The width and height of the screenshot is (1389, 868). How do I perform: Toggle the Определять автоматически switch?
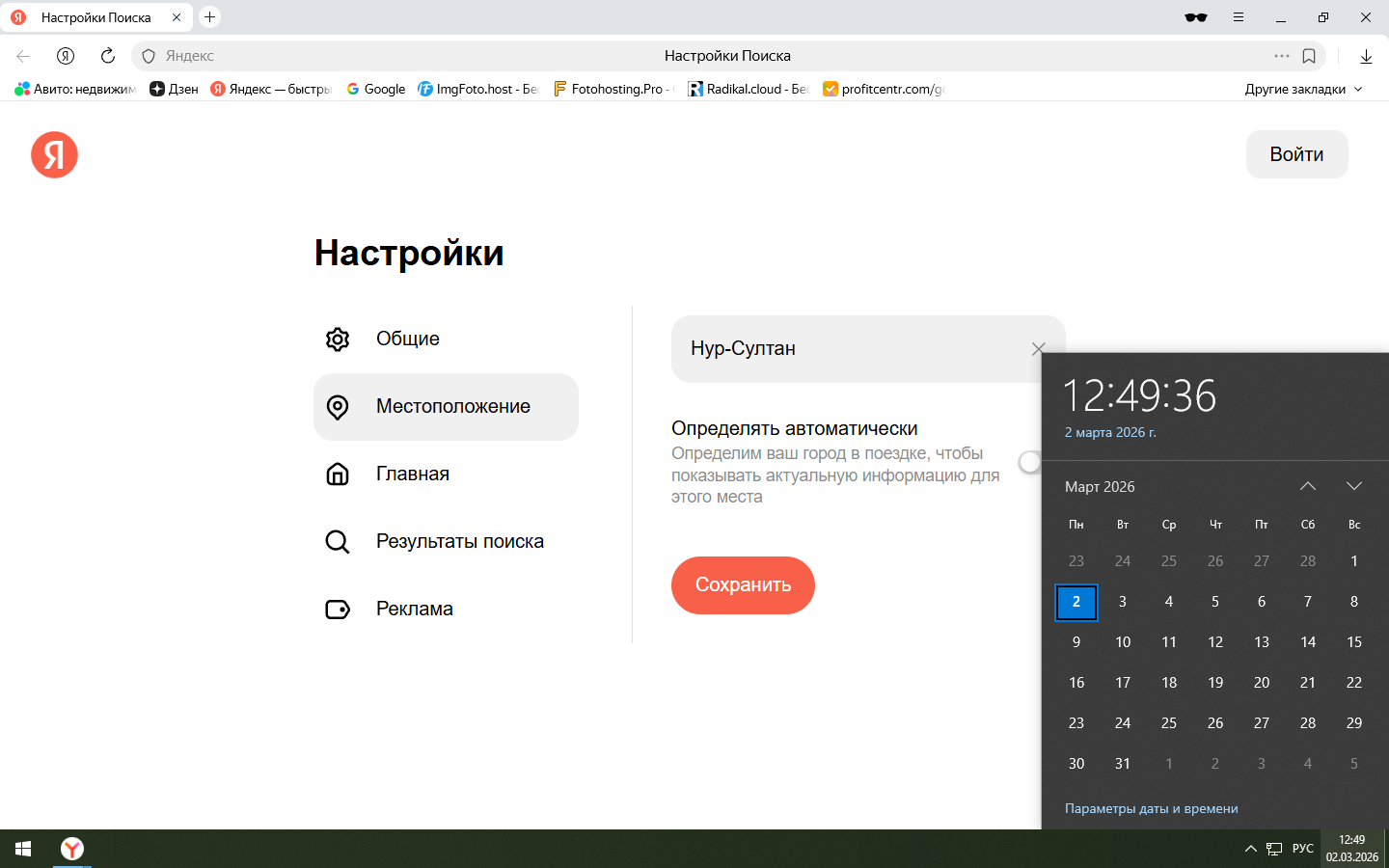coord(1031,462)
